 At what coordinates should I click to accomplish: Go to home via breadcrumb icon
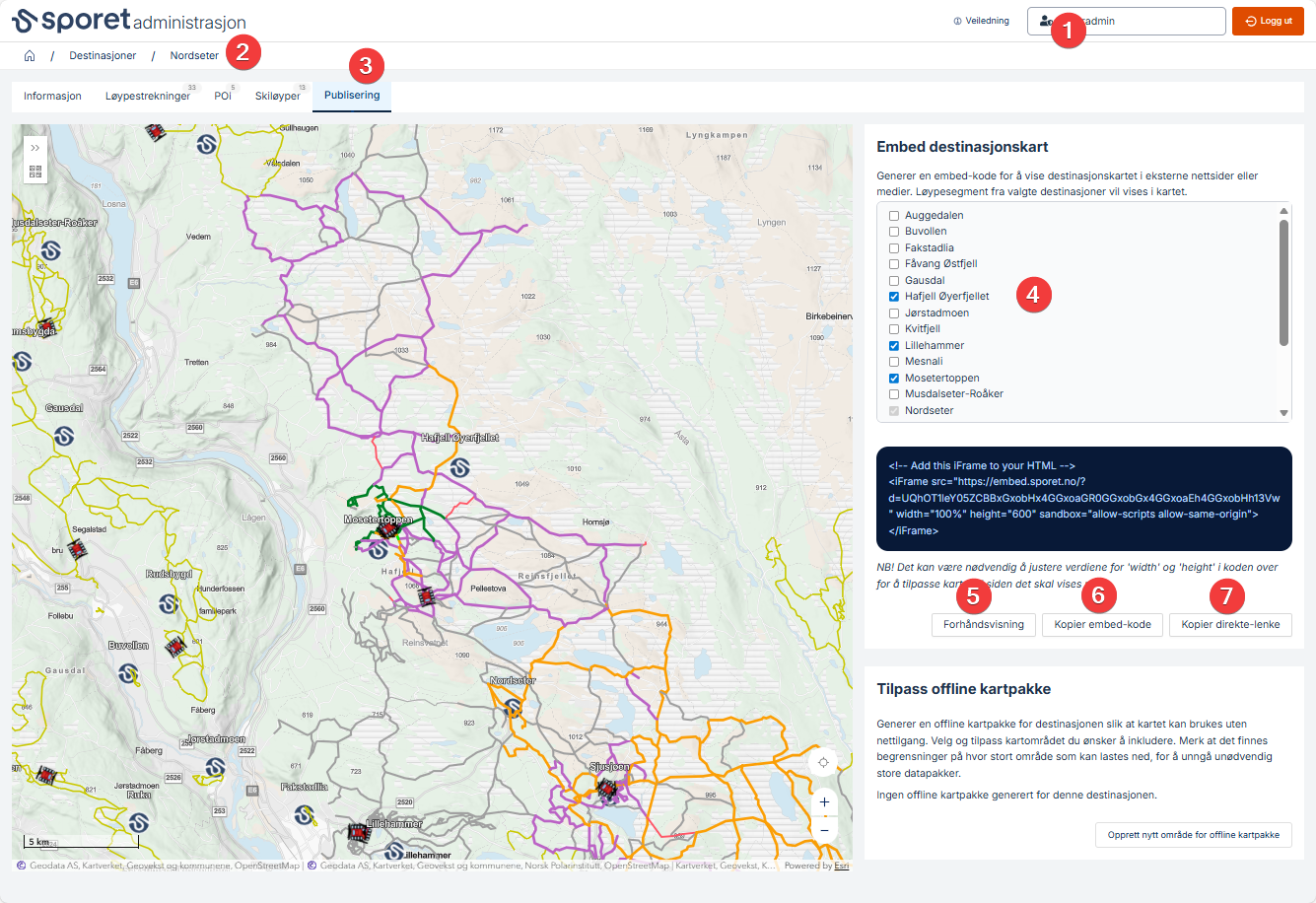[30, 56]
